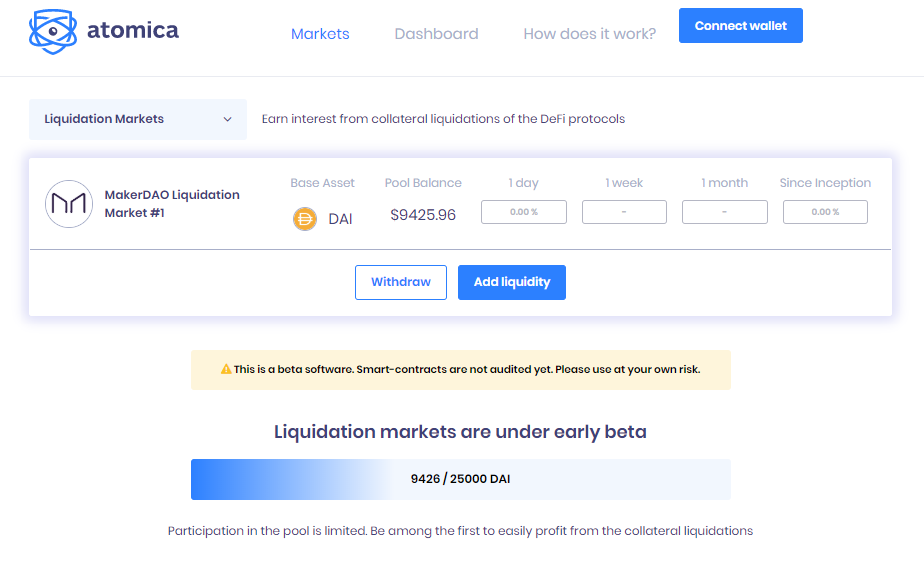Expand the Liquidation Markets dropdown
924x561 pixels.
[x=137, y=119]
